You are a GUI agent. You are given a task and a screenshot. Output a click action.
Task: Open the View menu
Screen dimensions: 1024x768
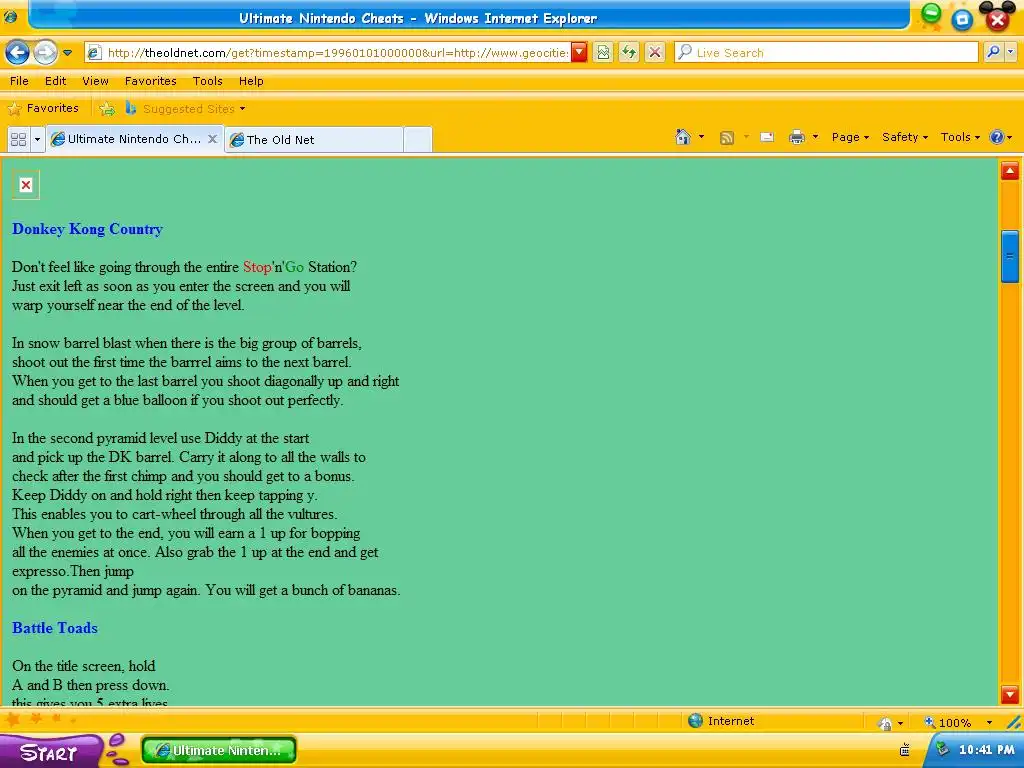pyautogui.click(x=95, y=81)
